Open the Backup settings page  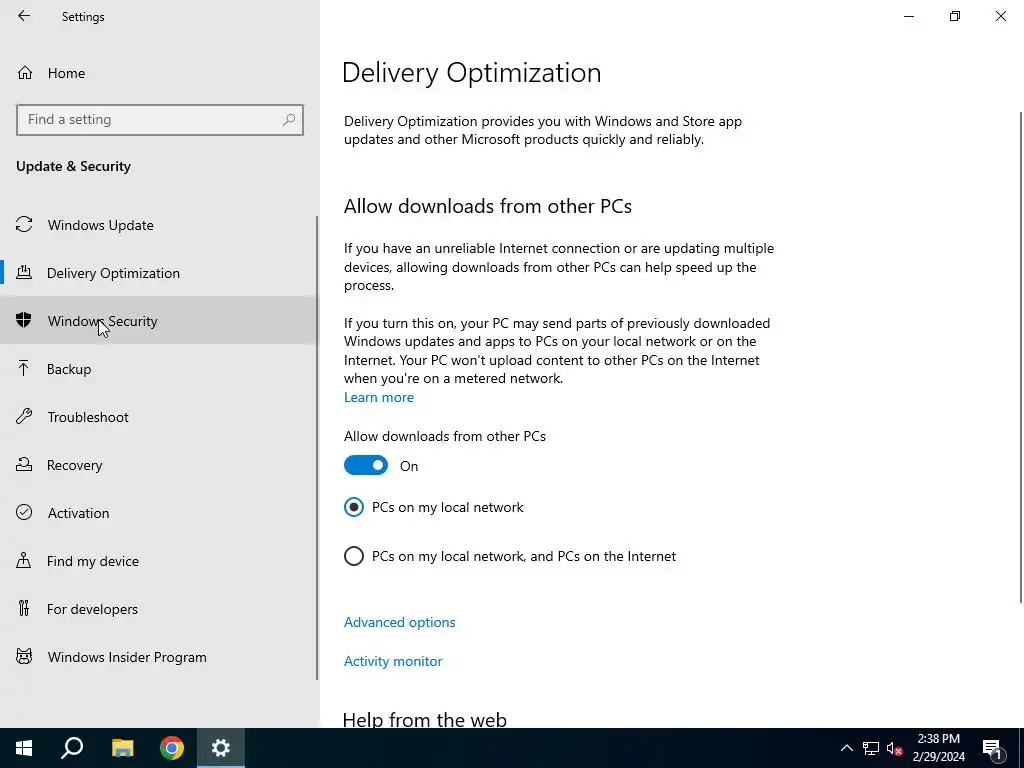point(159,369)
